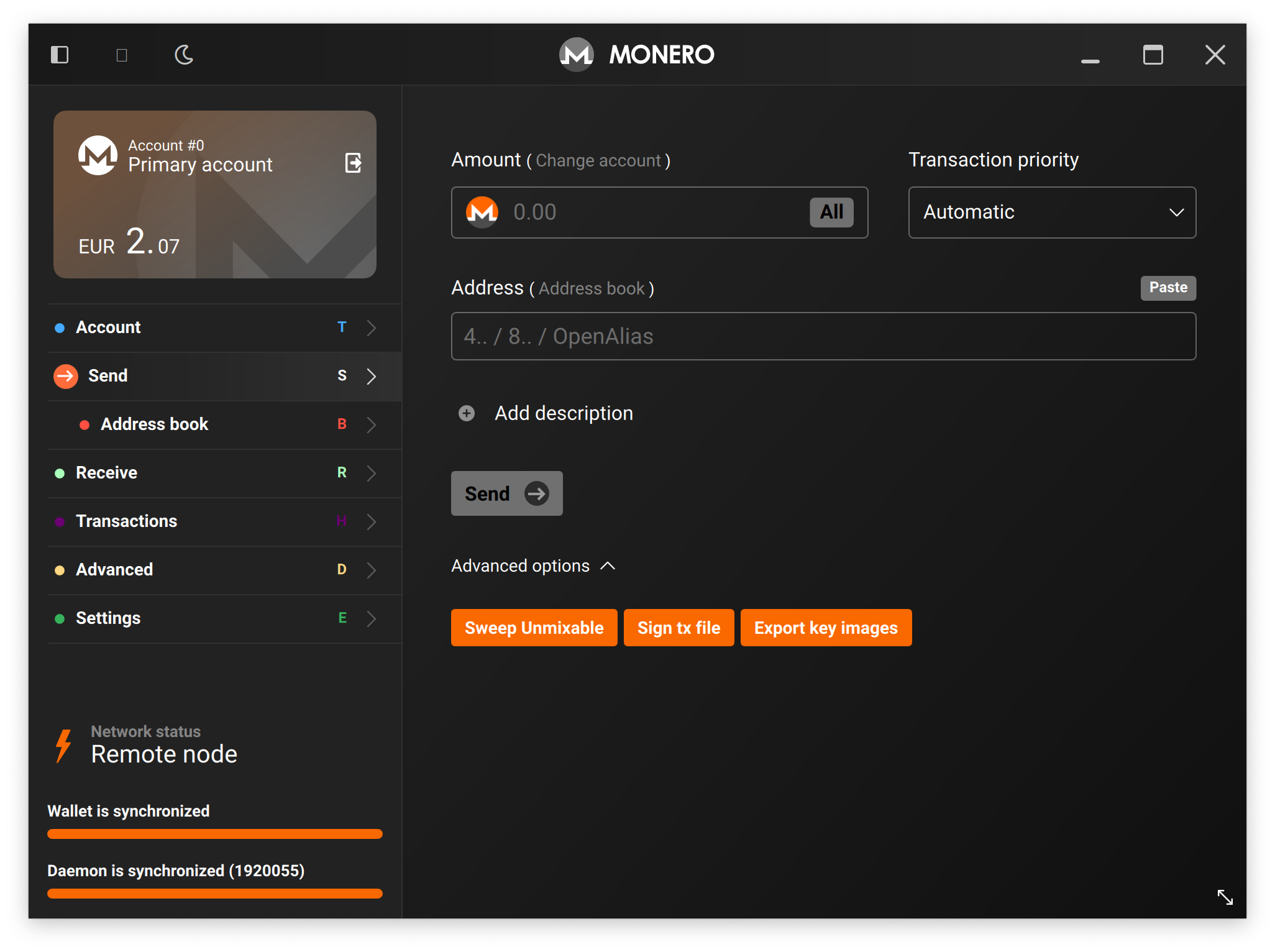The width and height of the screenshot is (1275, 952).
Task: Click the blue dot beside Account
Action: click(60, 328)
